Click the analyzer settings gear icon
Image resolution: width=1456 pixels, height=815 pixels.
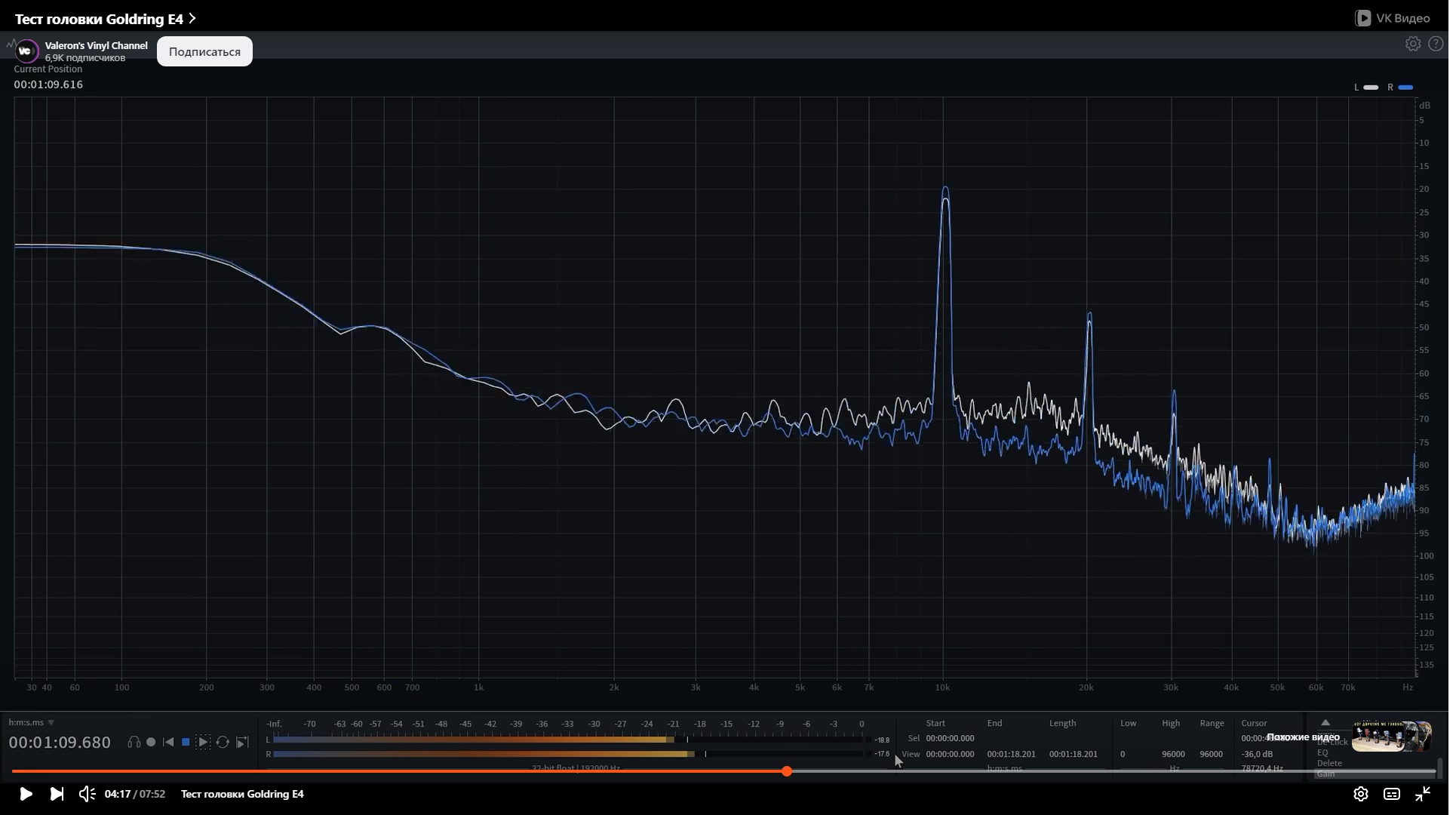1412,44
